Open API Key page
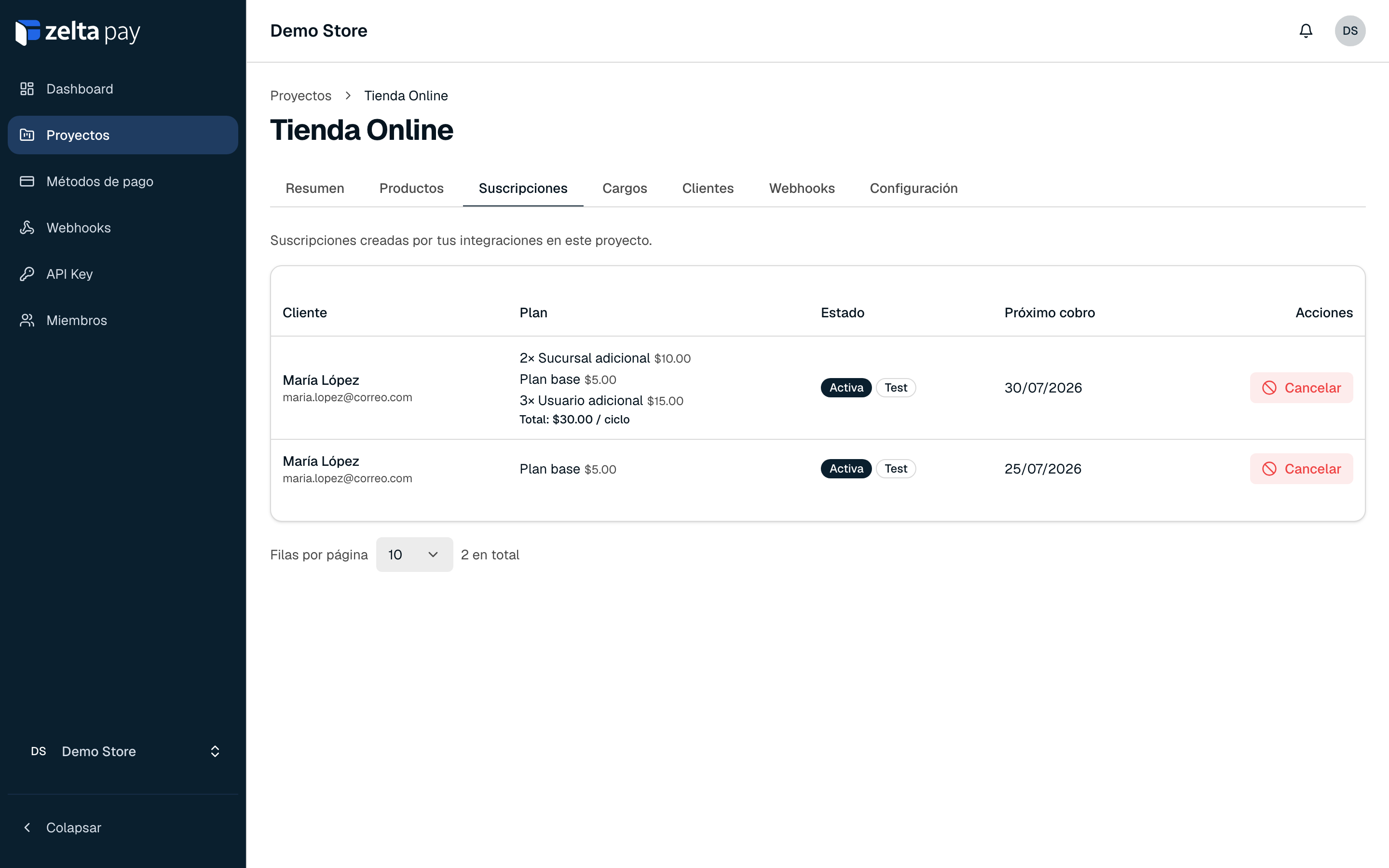Image resolution: width=1389 pixels, height=868 pixels. point(123,274)
